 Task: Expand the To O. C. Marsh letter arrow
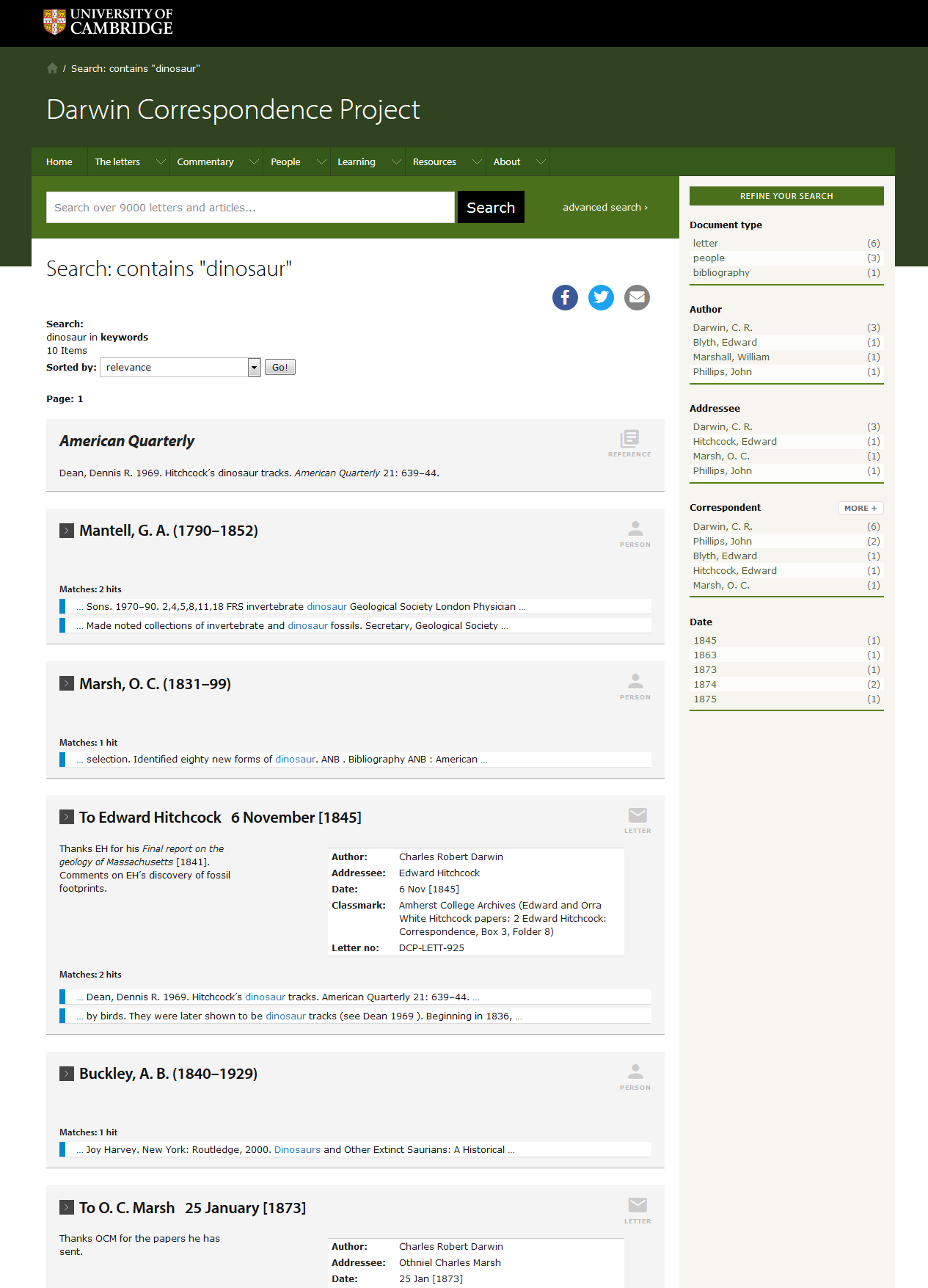coord(67,1207)
